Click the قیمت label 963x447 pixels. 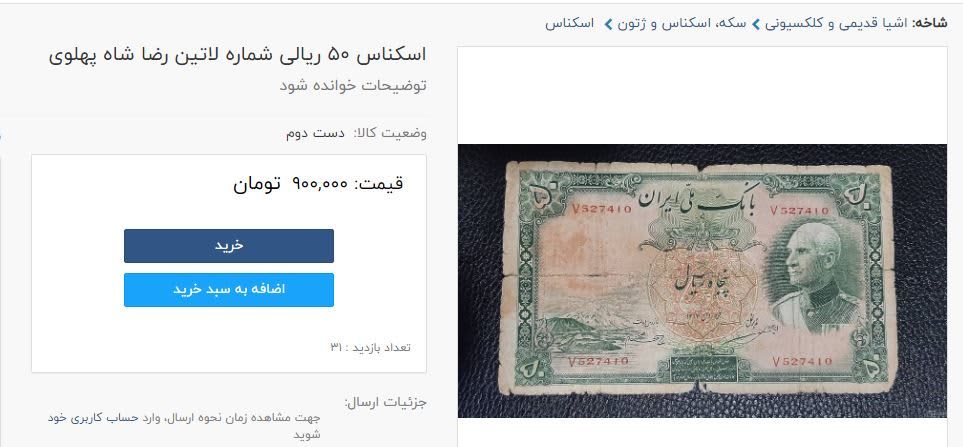[379, 183]
